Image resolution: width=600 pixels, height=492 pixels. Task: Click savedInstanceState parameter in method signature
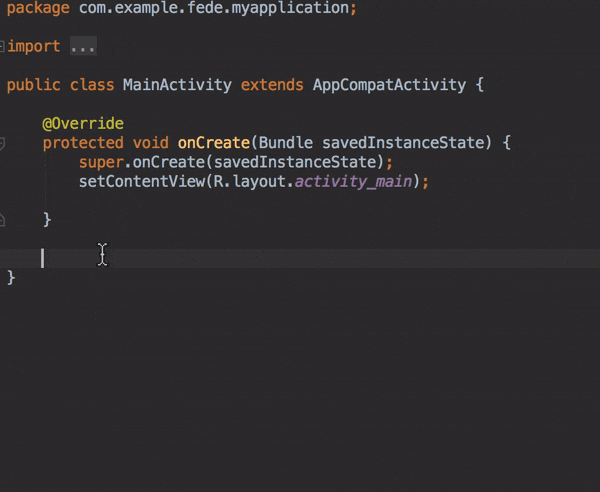pyautogui.click(x=403, y=143)
